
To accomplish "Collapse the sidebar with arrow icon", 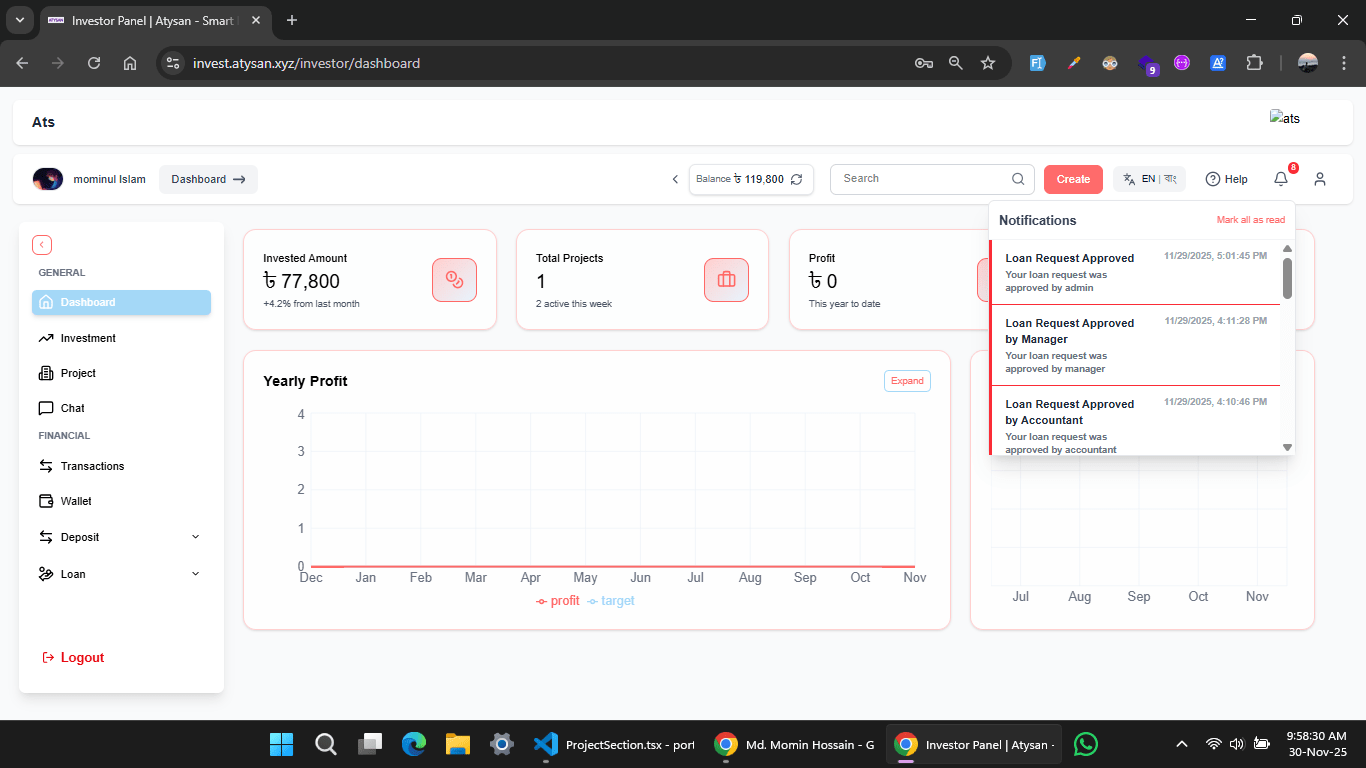I will pyautogui.click(x=42, y=245).
